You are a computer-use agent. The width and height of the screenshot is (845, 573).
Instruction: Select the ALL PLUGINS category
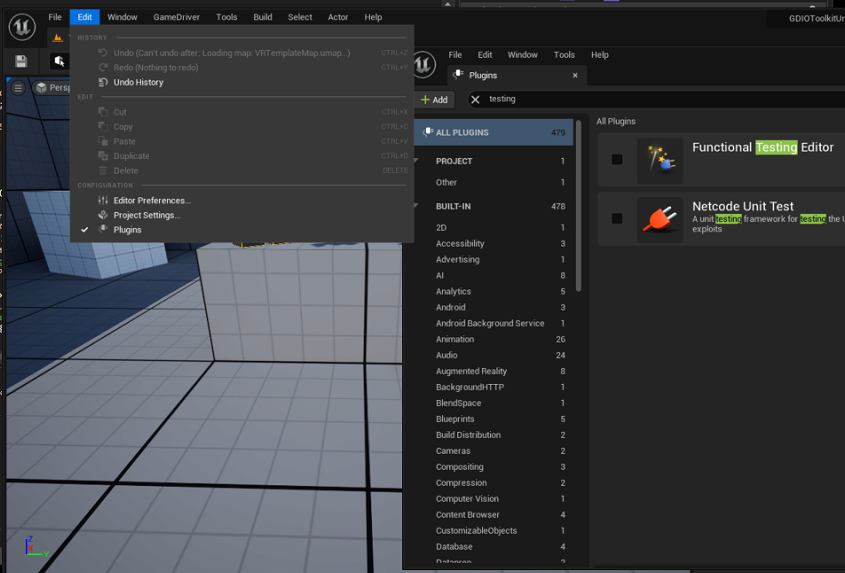pos(462,133)
